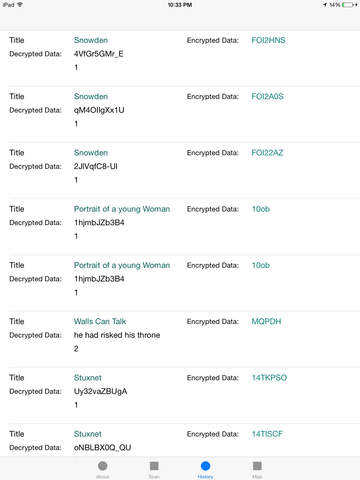Tap the blue History tab icon
Screen dimensions: 360x480
pos(205,466)
